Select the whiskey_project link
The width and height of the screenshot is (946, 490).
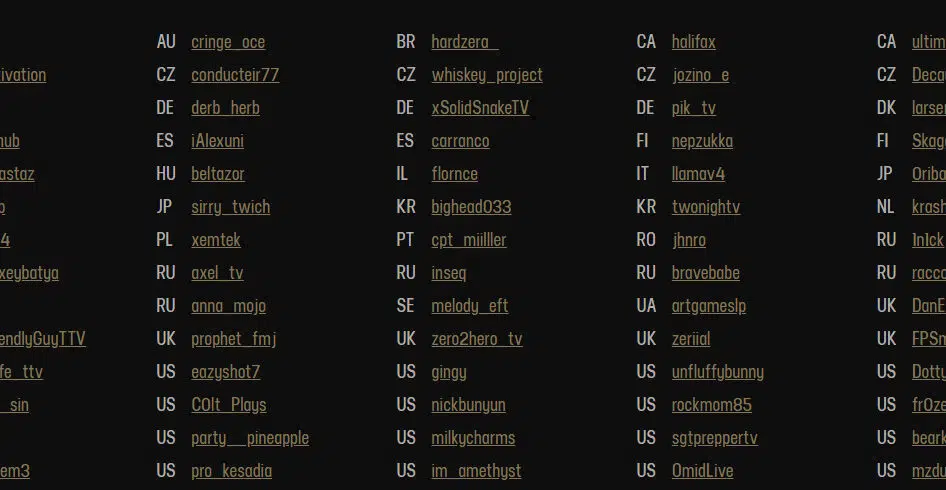tap(487, 75)
